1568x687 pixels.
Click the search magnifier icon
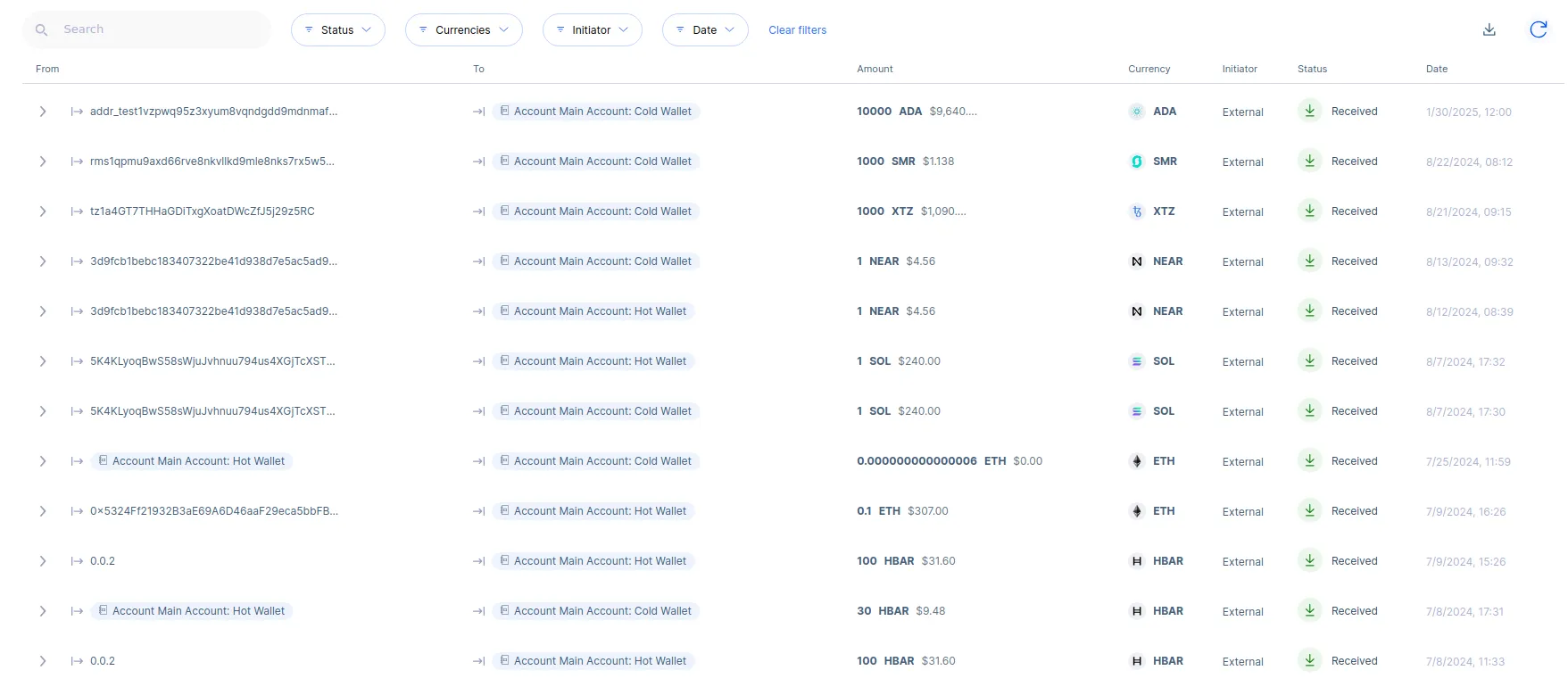tap(41, 30)
